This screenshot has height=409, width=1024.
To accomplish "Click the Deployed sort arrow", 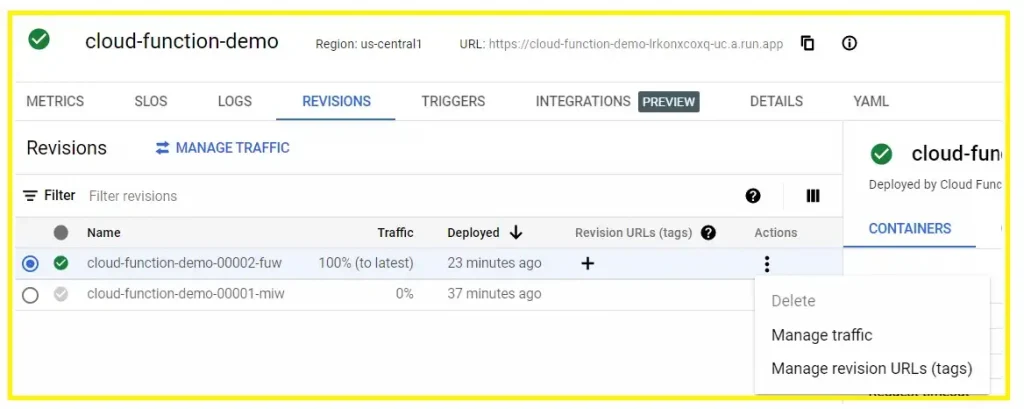I will click(x=517, y=233).
